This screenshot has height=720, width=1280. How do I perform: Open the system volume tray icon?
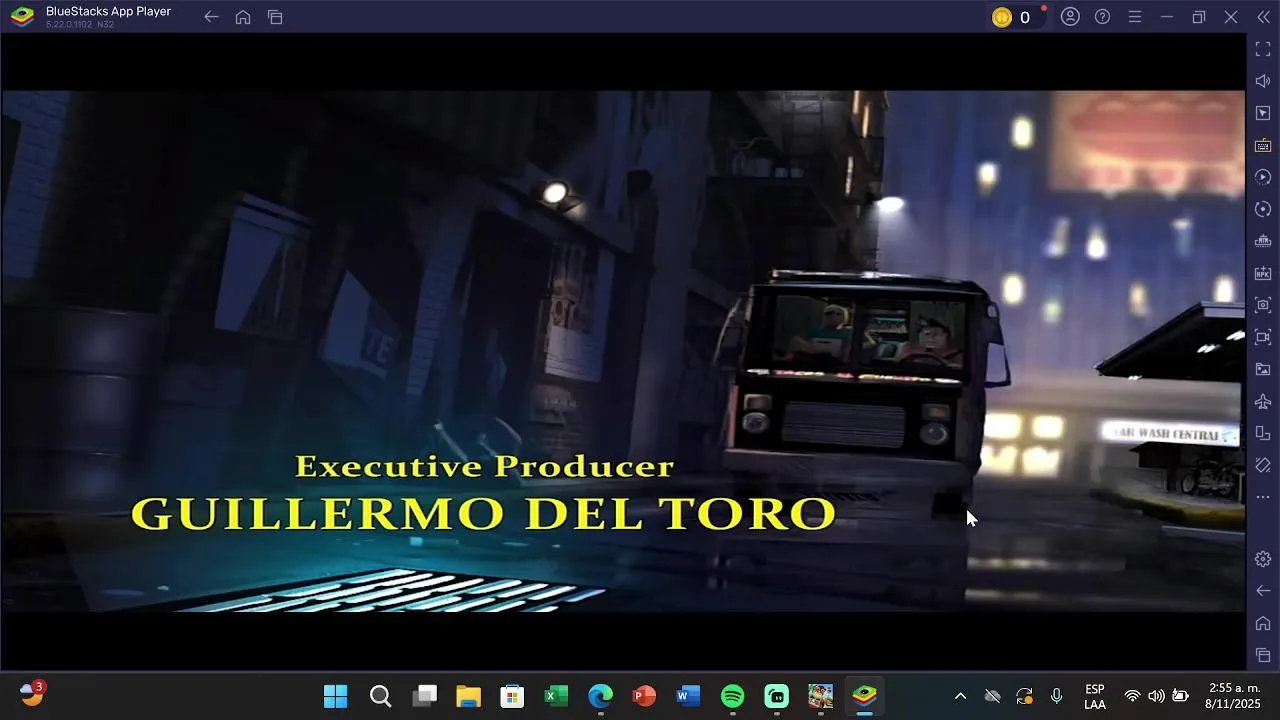click(x=1156, y=696)
